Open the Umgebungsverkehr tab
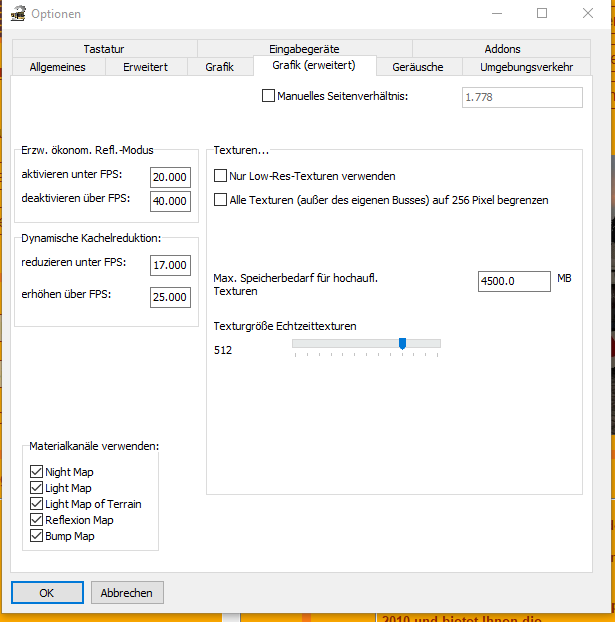Image resolution: width=615 pixels, height=622 pixels. tap(527, 67)
